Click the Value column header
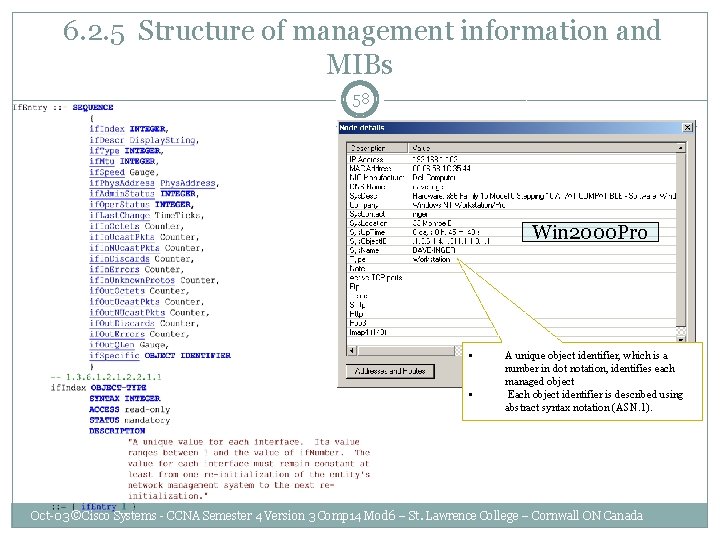This screenshot has height=540, width=720. pos(543,148)
